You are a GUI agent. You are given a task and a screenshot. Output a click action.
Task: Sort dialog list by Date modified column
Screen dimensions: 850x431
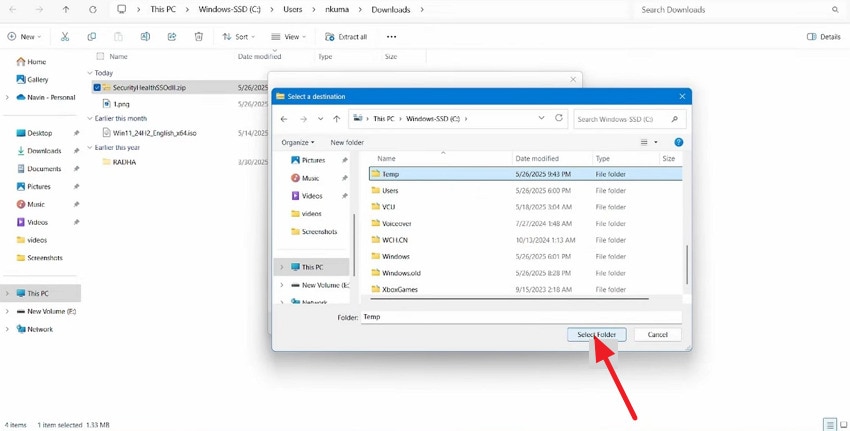click(x=552, y=159)
